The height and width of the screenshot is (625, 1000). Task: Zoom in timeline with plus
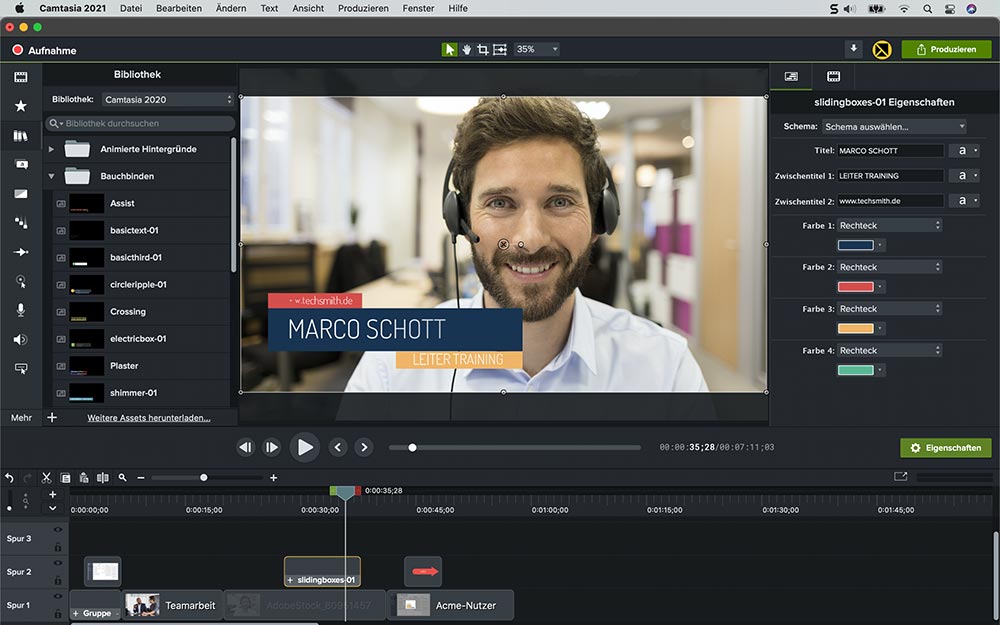pos(274,478)
